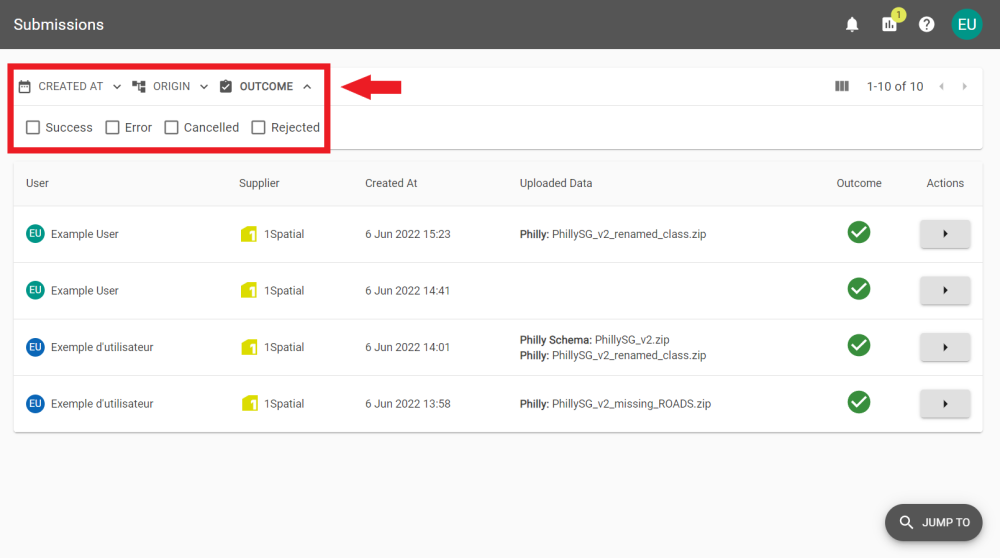The height and width of the screenshot is (558, 1000).
Task: Click Exemple d'utilisateur avatar in 14:01 row
Action: tap(35, 347)
